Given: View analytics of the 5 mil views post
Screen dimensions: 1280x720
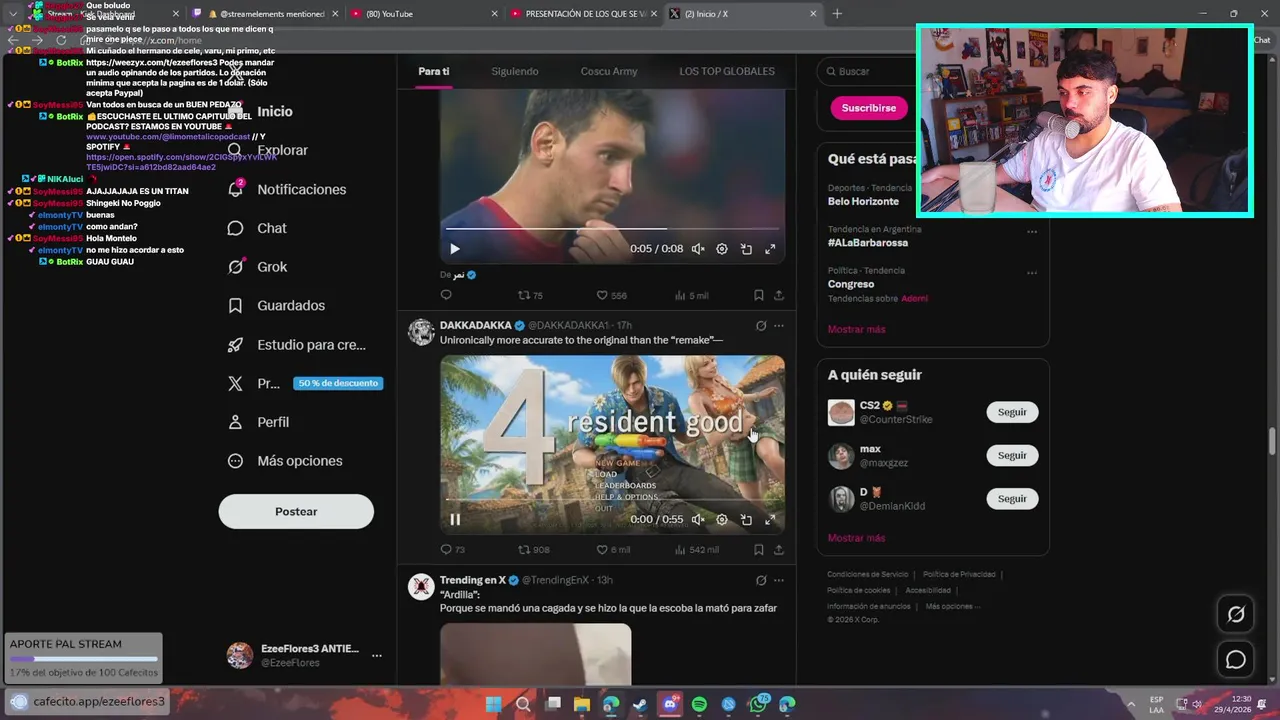Looking at the screenshot, I should coord(692,295).
